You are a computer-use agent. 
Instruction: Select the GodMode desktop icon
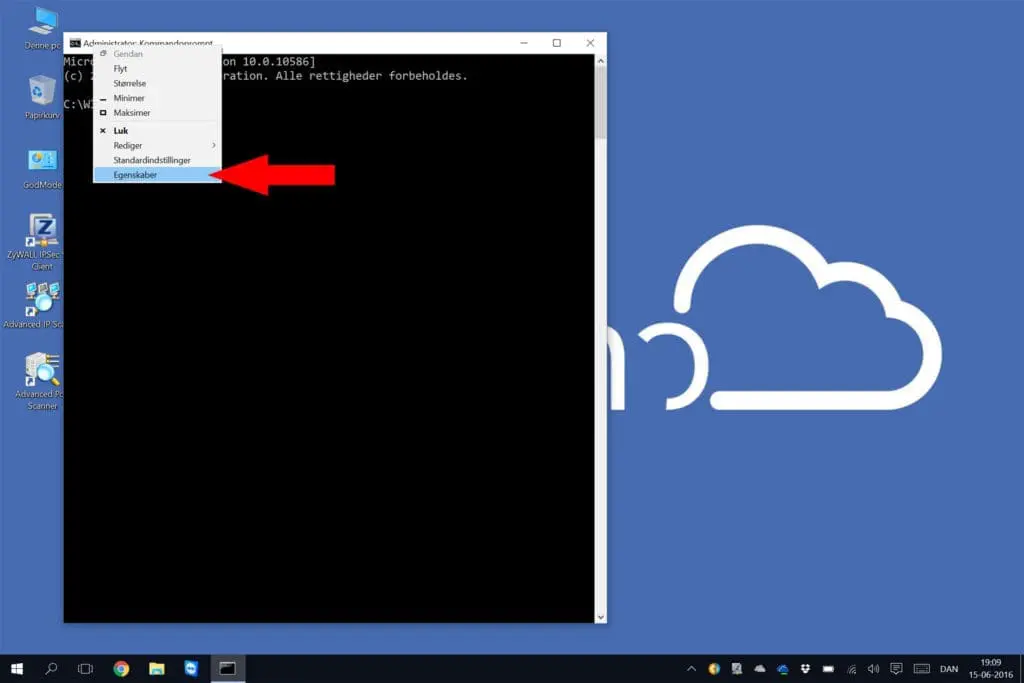point(42,162)
